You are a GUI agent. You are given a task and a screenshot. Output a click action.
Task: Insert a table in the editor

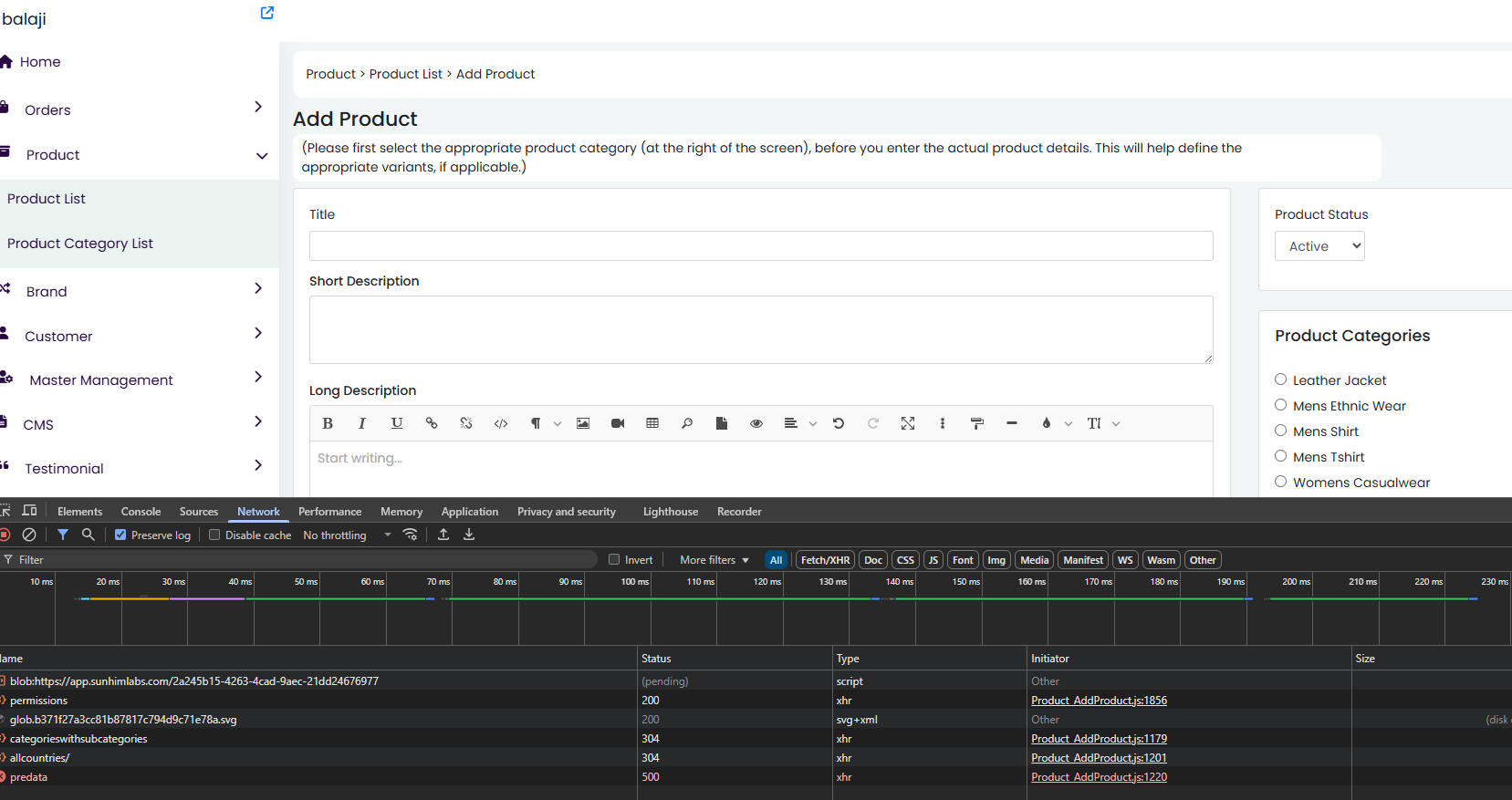(652, 423)
